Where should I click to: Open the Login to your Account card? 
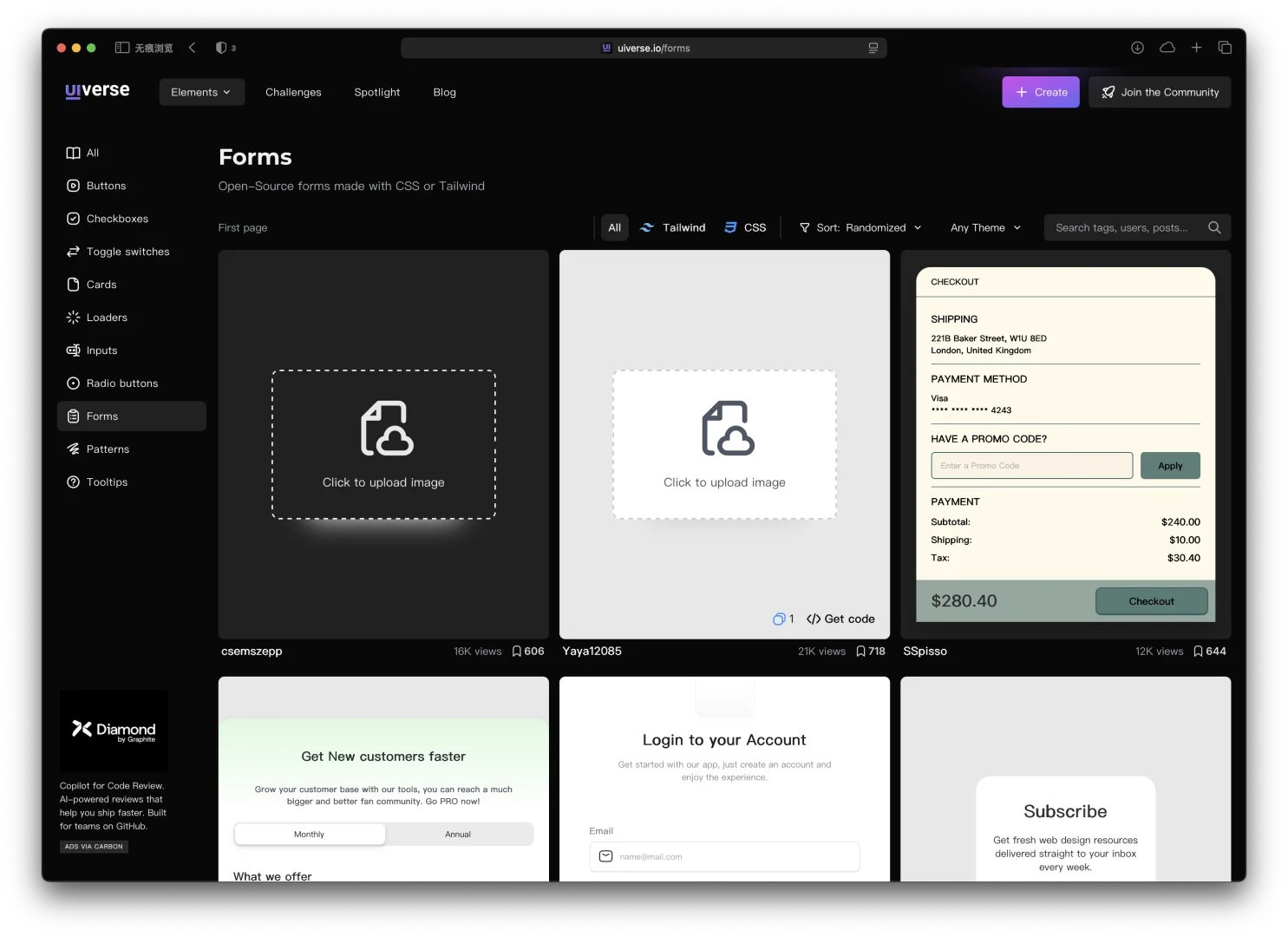(x=725, y=779)
